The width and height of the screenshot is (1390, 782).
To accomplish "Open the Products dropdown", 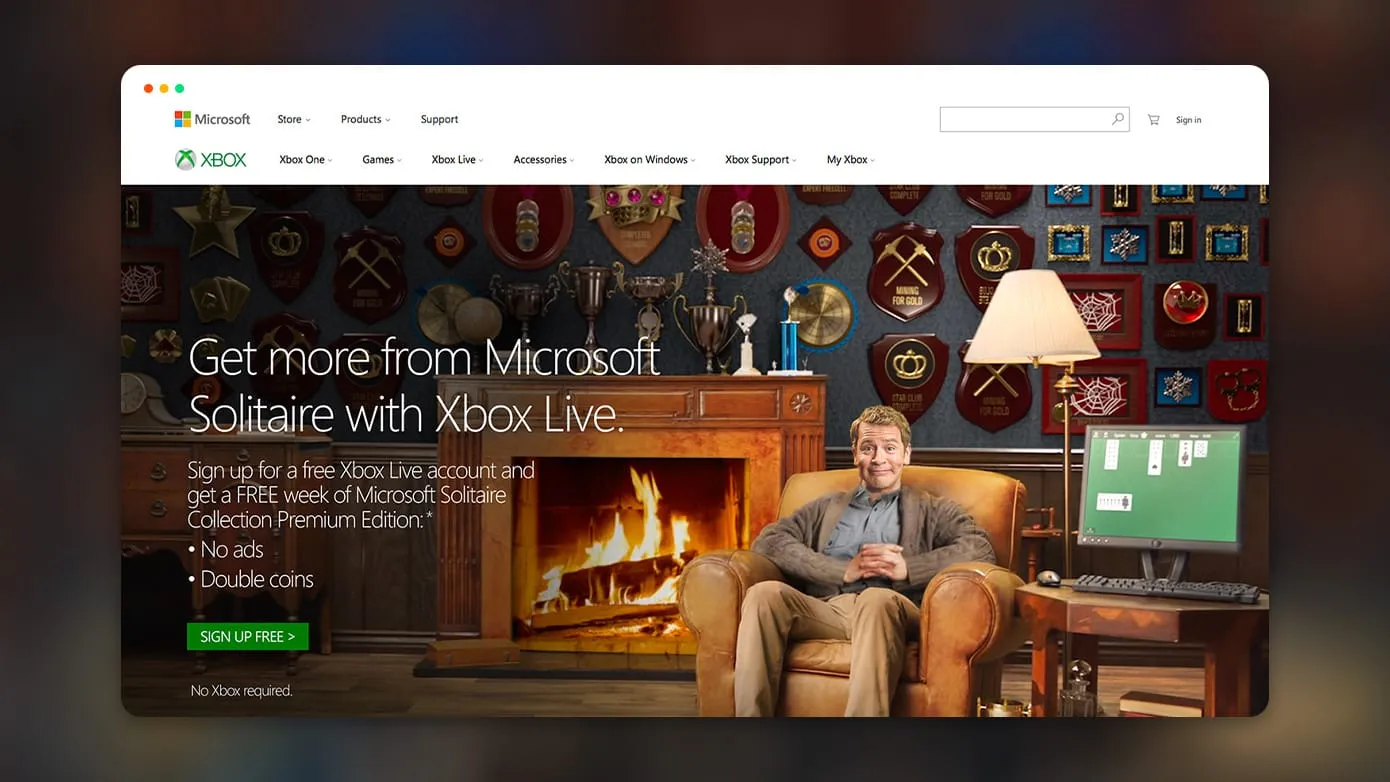I will (362, 119).
